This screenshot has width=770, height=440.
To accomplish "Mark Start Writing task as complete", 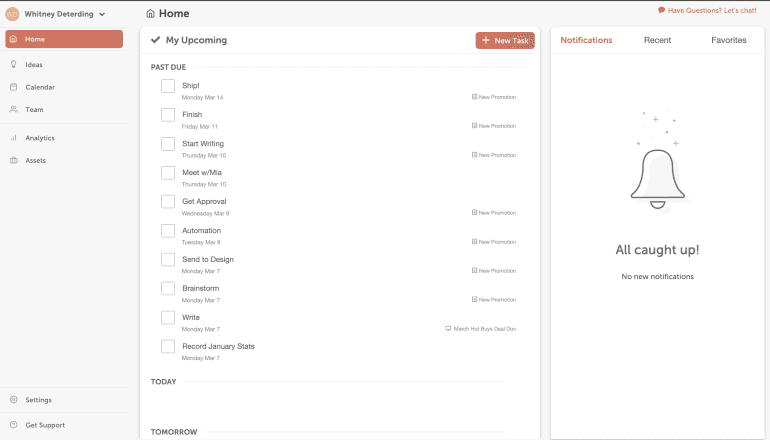I will (x=168, y=144).
